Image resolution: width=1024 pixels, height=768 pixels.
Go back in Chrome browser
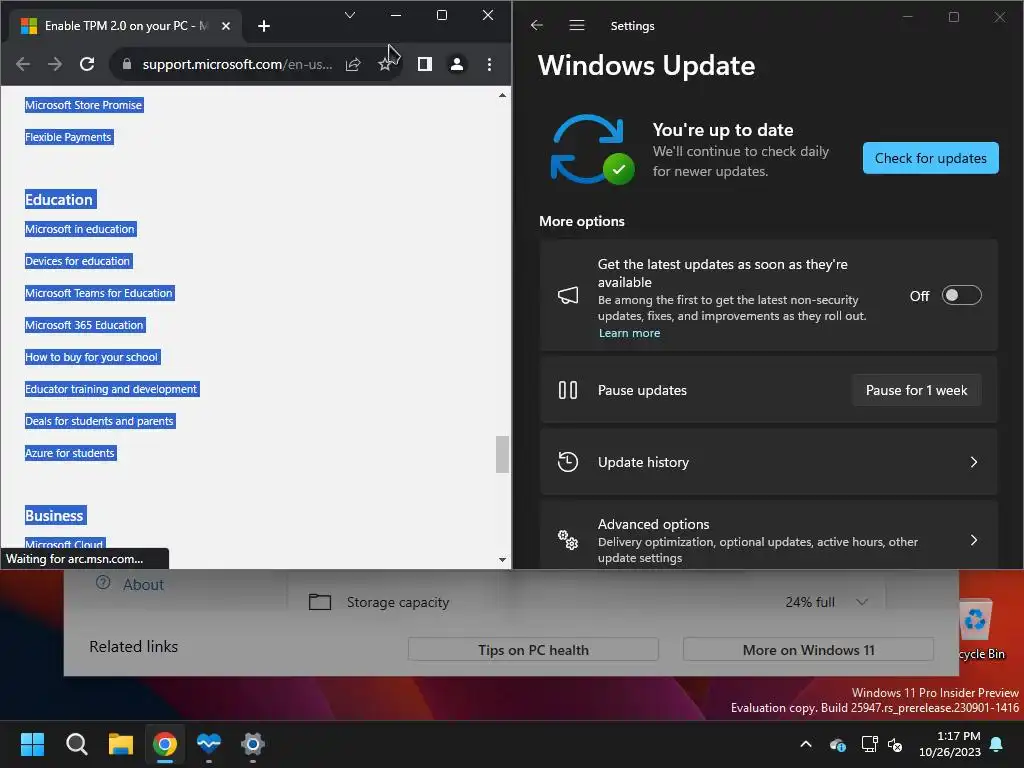point(23,64)
